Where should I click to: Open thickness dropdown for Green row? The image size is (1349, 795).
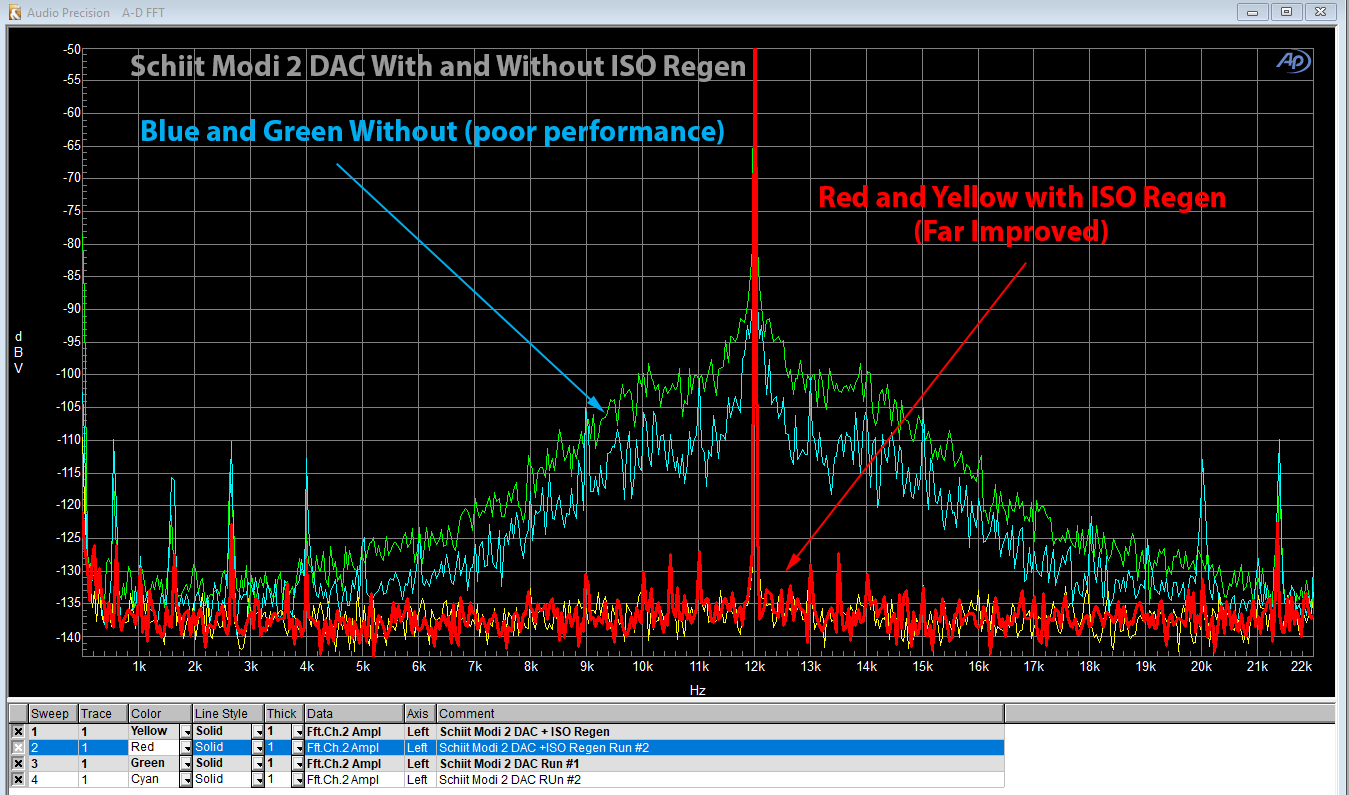click(x=297, y=764)
